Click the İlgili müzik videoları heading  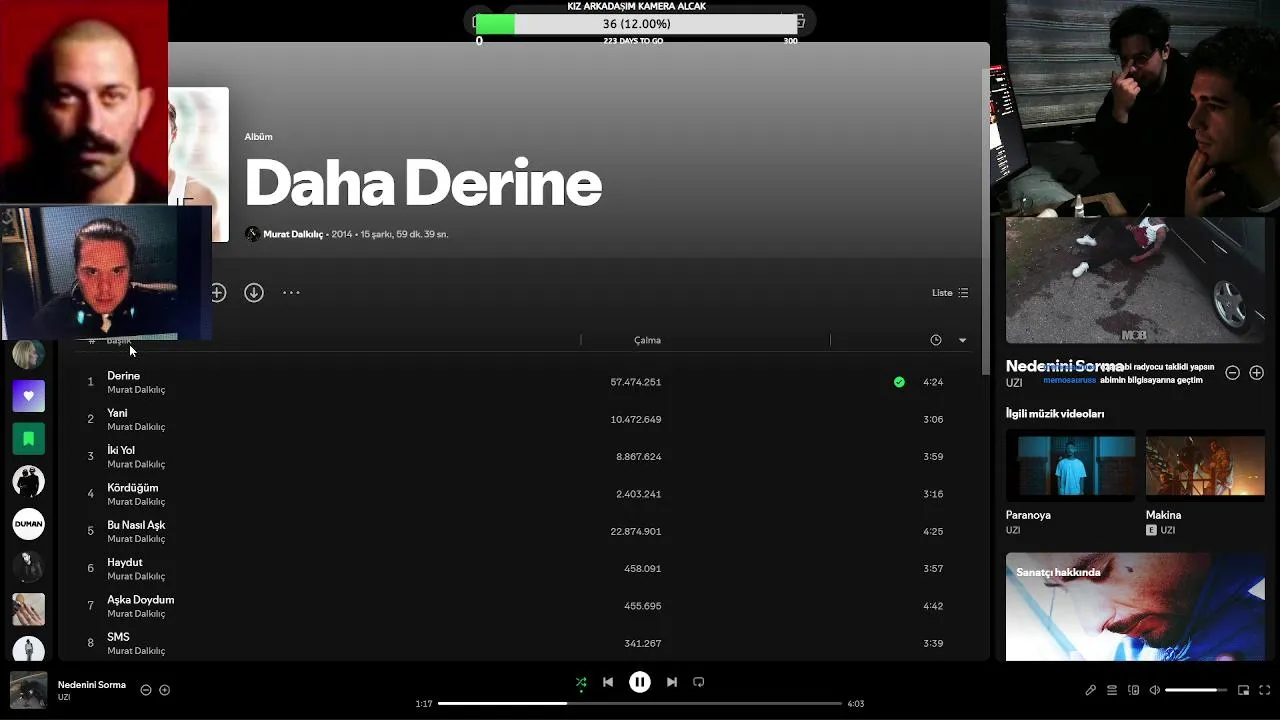click(1055, 413)
